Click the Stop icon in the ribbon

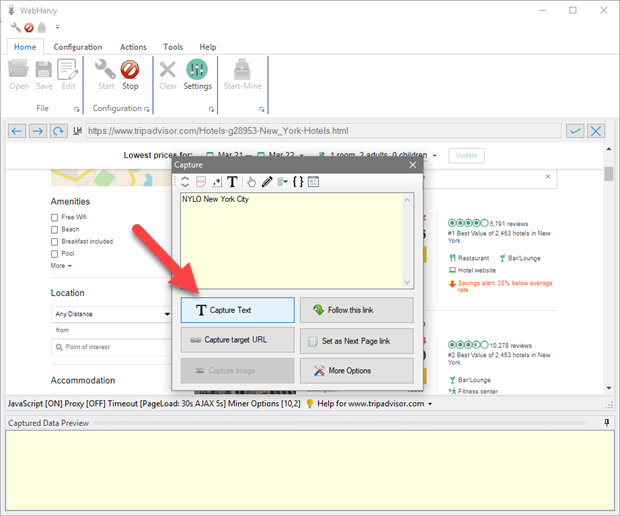click(130, 73)
